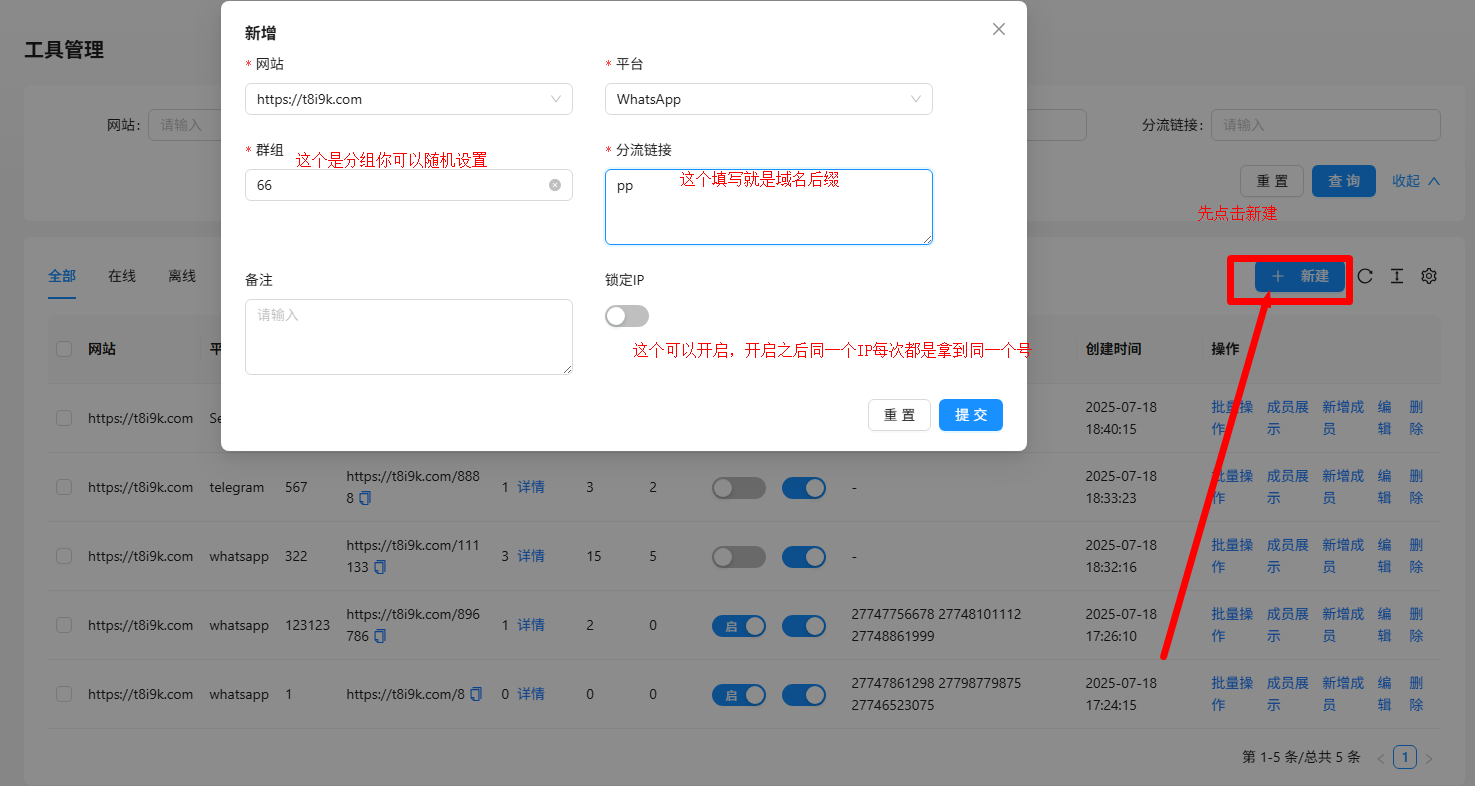Click 批量操作 for row created 18:33:23
Viewport: 1475px width, 786px height.
point(1232,487)
